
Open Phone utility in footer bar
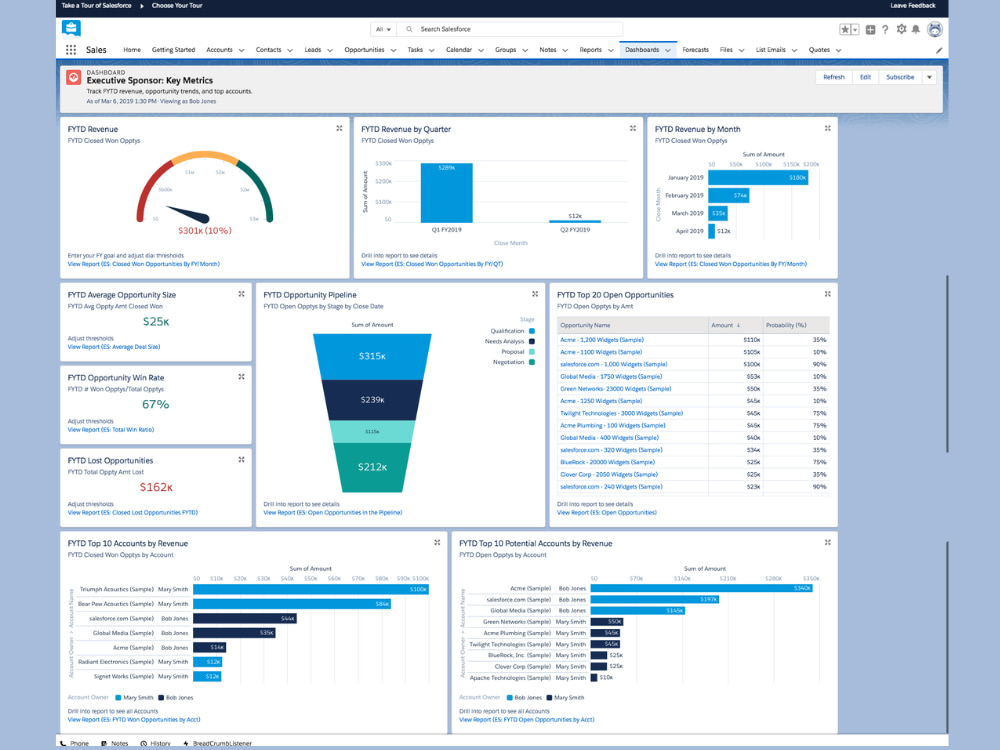[75, 744]
